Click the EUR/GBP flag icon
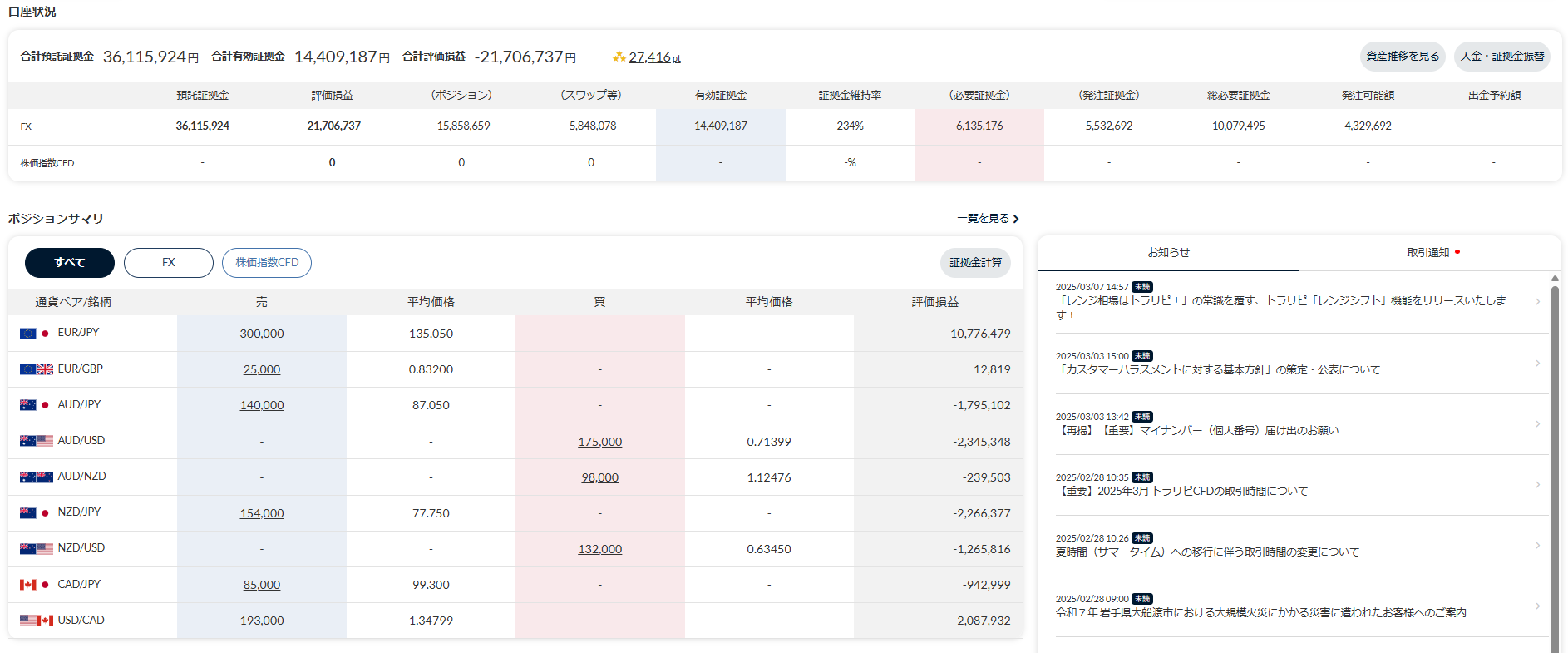The width and height of the screenshot is (1568, 653). tap(36, 369)
